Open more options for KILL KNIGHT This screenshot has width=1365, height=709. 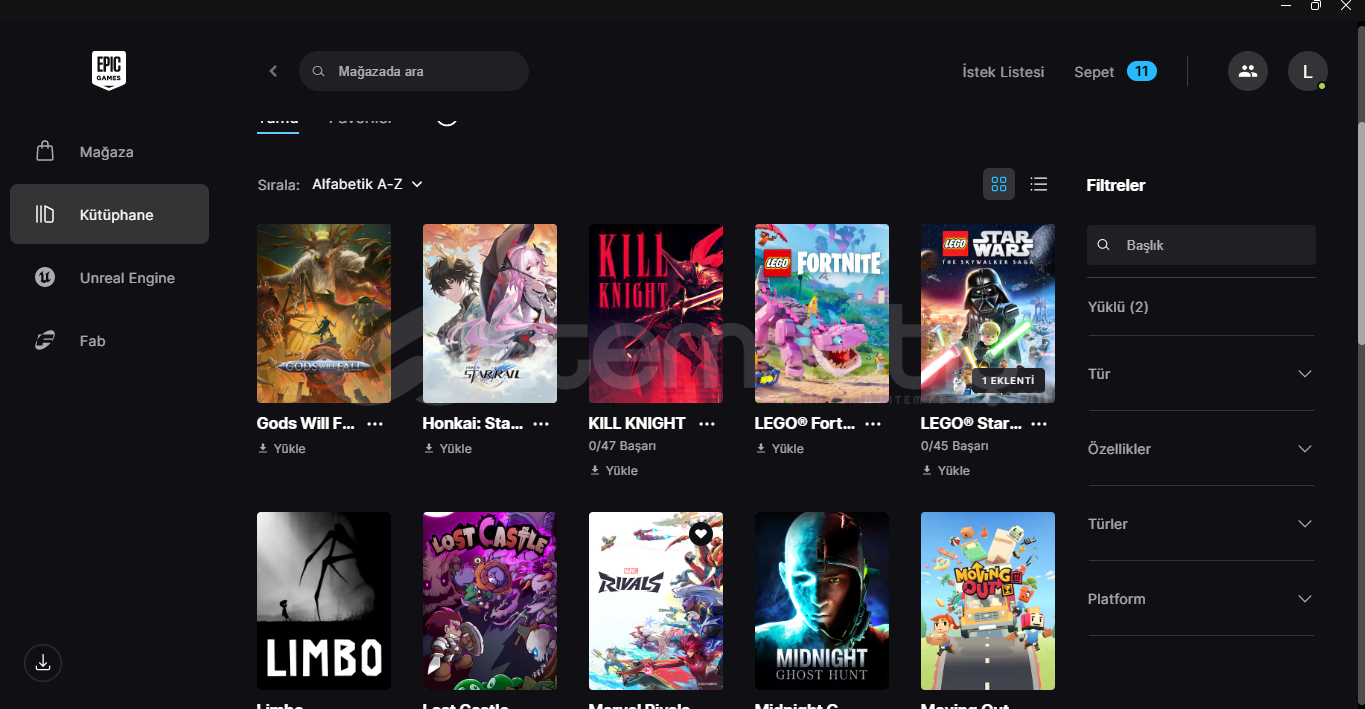coord(707,424)
